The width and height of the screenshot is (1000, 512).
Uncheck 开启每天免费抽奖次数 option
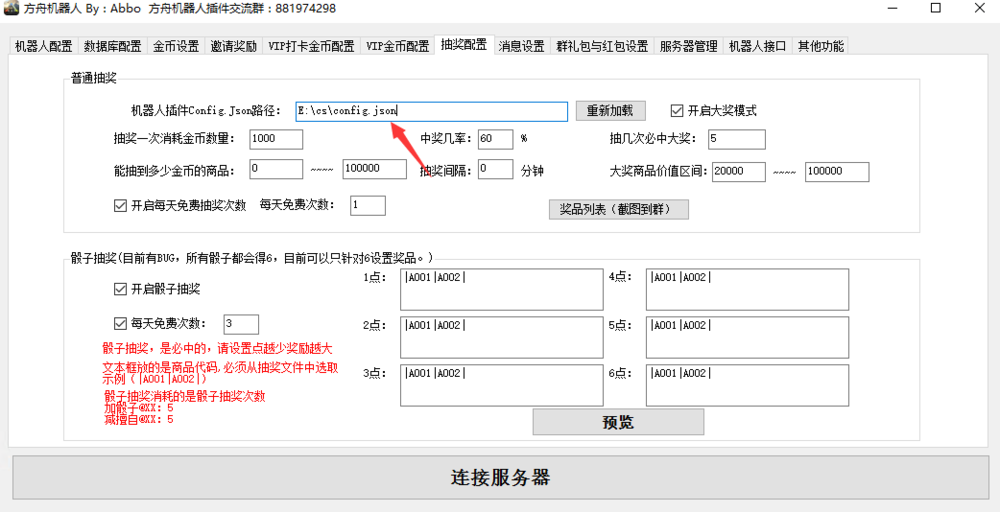coord(121,206)
